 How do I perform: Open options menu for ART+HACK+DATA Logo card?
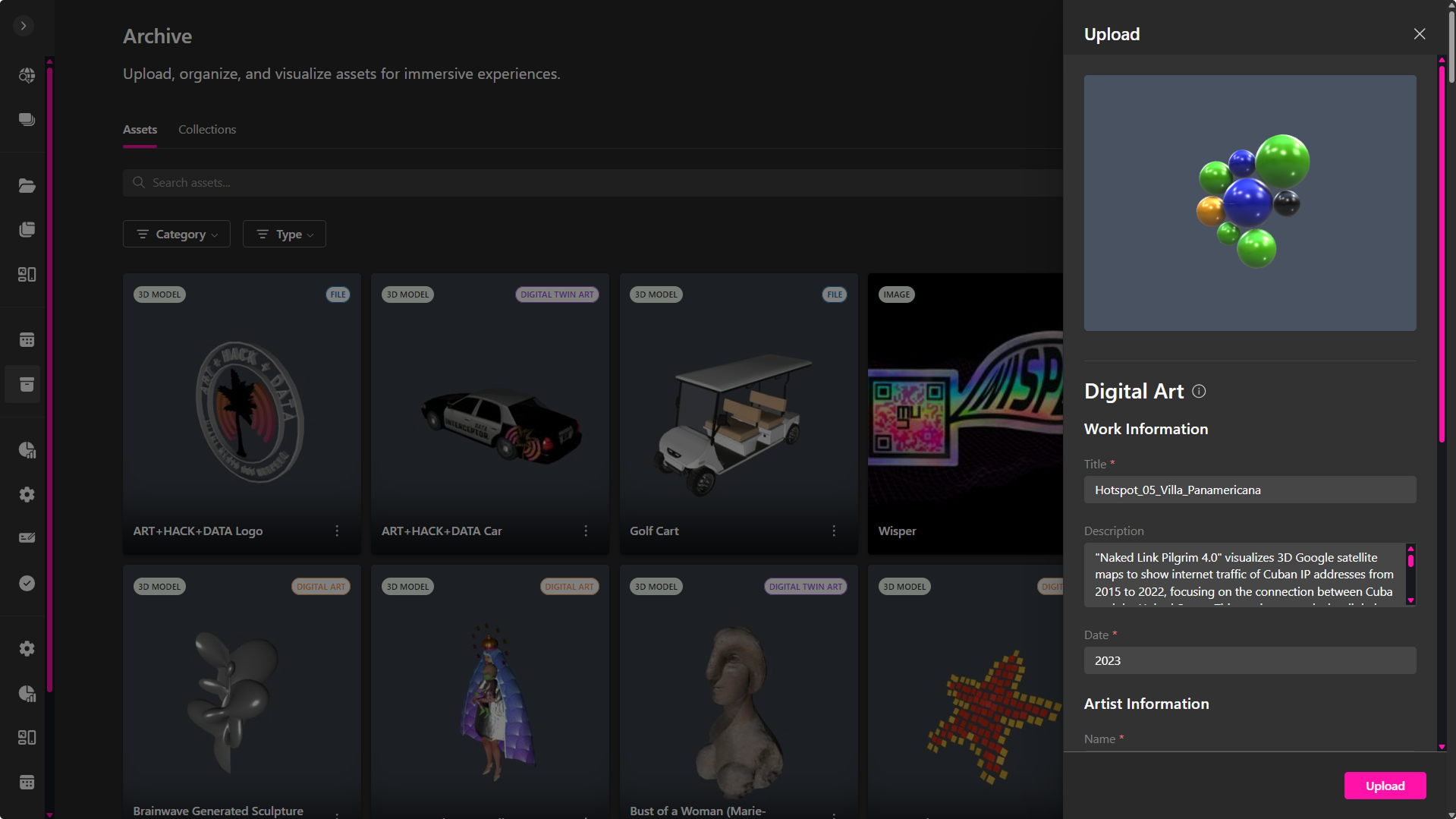[337, 531]
